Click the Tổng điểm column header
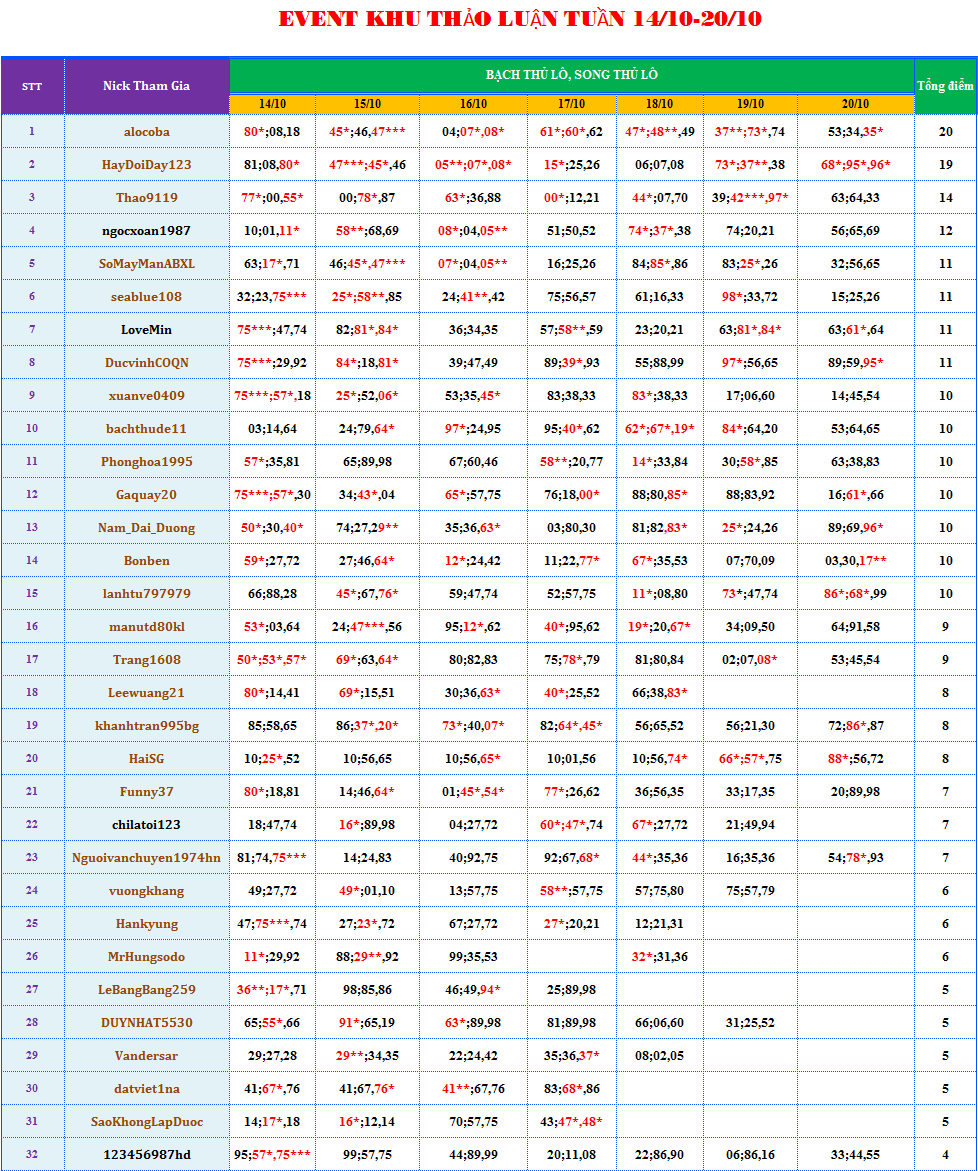Image resolution: width=978 pixels, height=1171 pixels. click(945, 86)
